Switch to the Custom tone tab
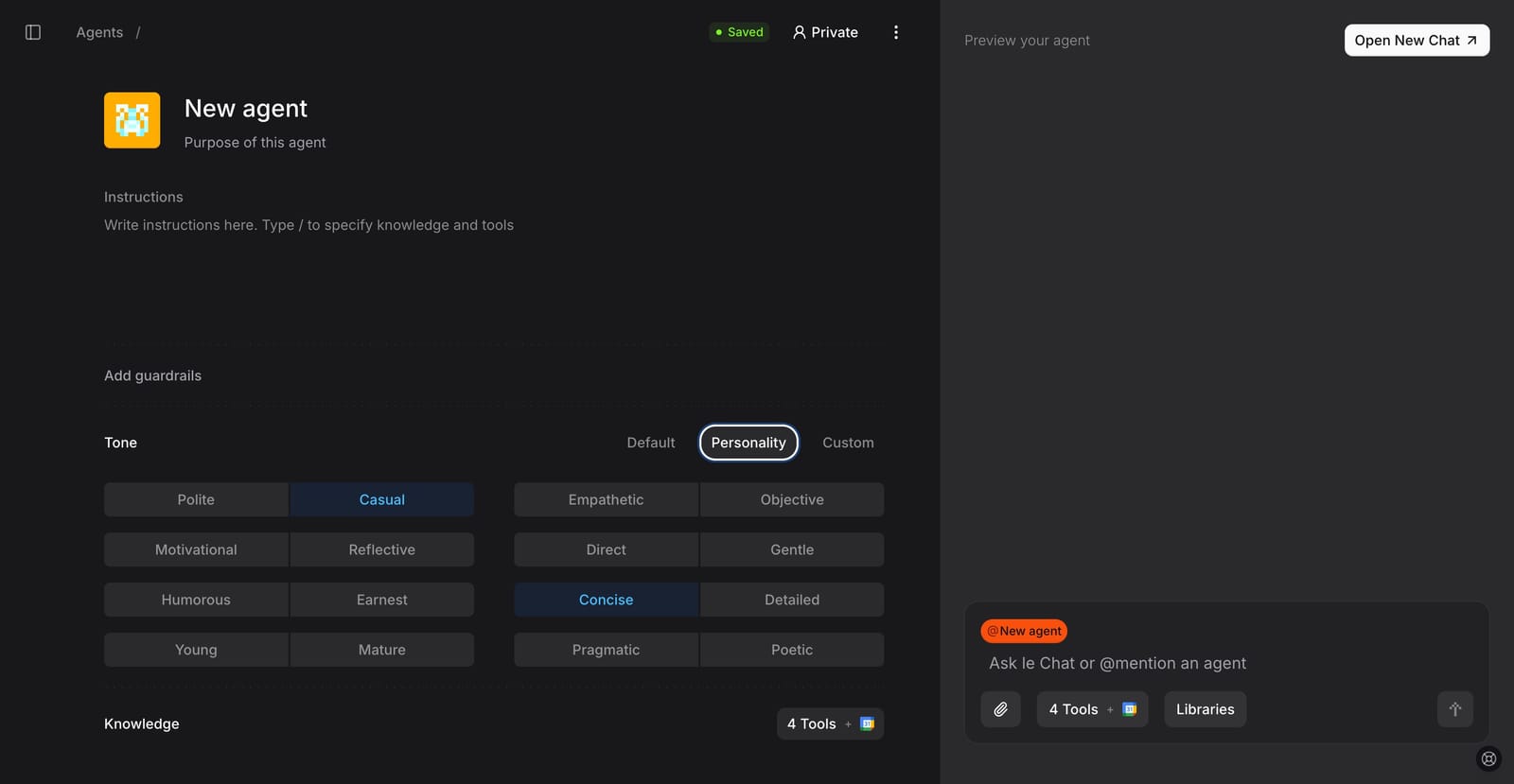The width and height of the screenshot is (1514, 784). 848,443
